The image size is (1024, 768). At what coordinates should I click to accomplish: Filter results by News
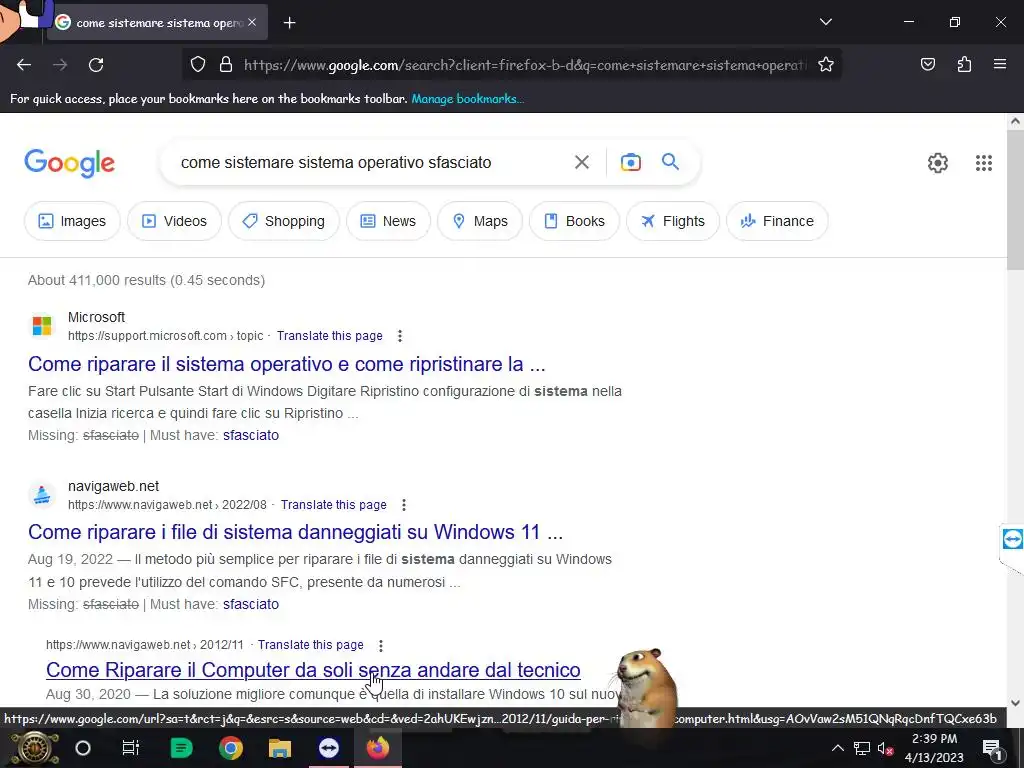388,221
